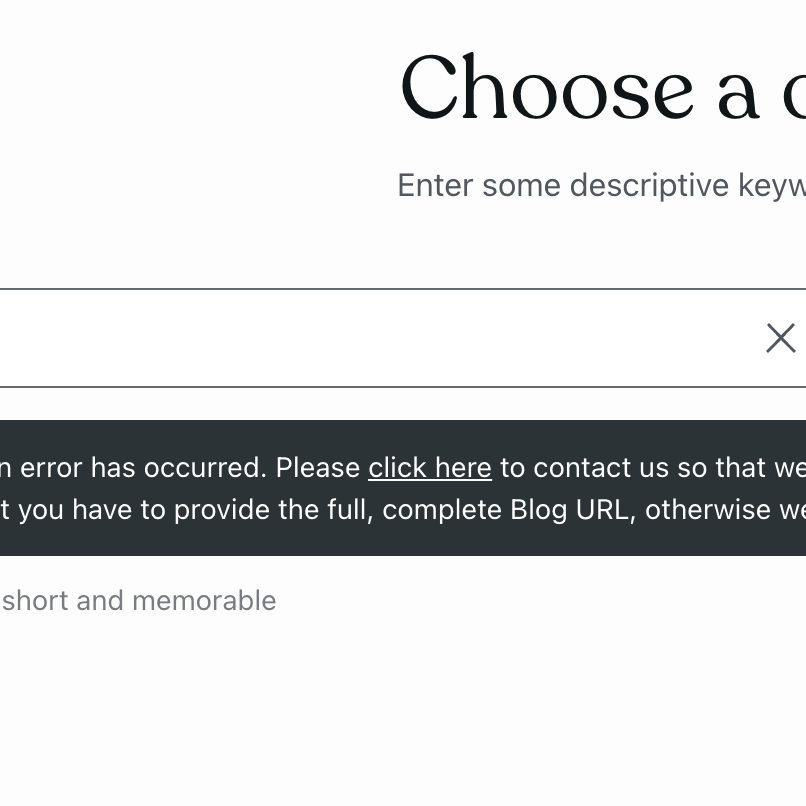Click the word "Choose" in the title

pyautogui.click(x=546, y=88)
